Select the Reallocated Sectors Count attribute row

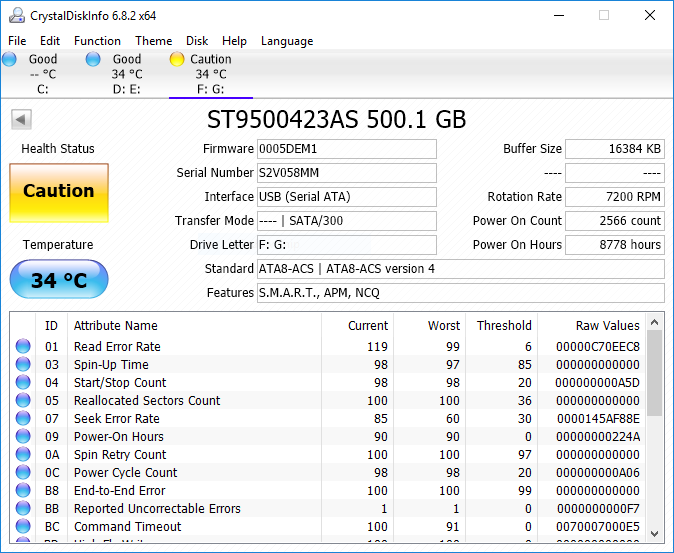coord(328,400)
